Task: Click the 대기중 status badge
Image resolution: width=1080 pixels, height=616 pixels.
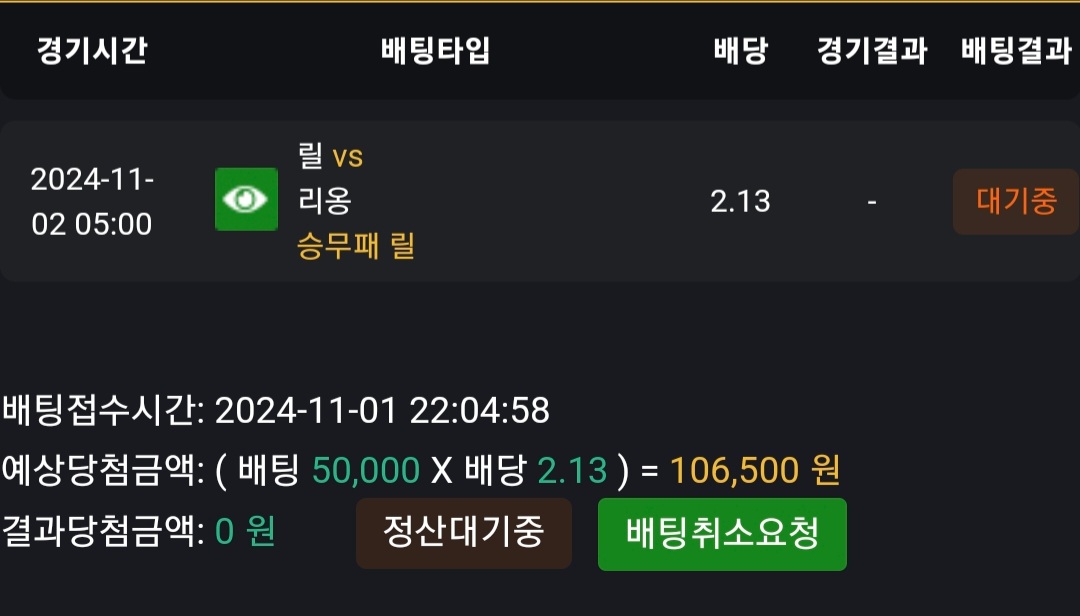Action: coord(1016,202)
